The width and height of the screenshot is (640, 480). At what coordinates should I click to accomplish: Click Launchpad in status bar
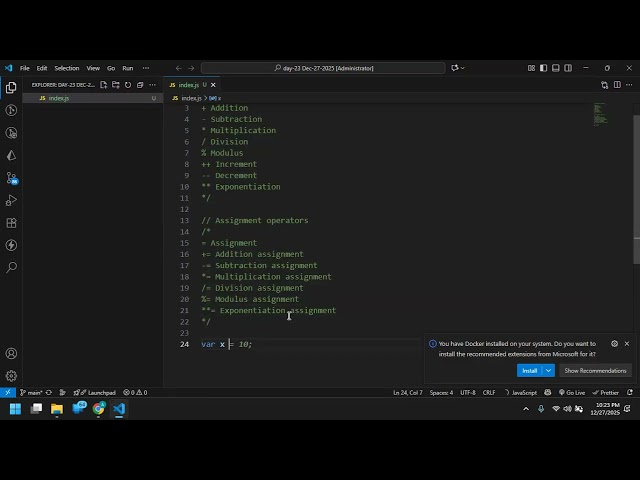tap(95, 393)
